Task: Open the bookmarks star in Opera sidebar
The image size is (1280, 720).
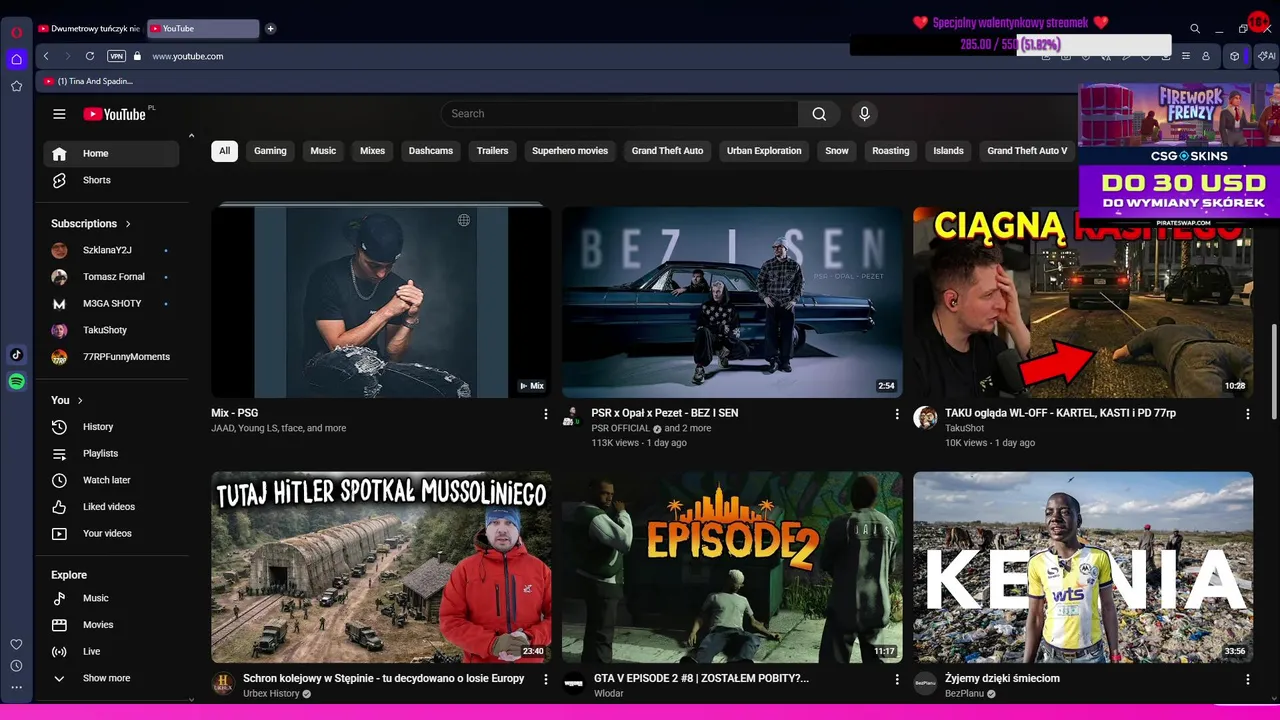Action: [16, 87]
